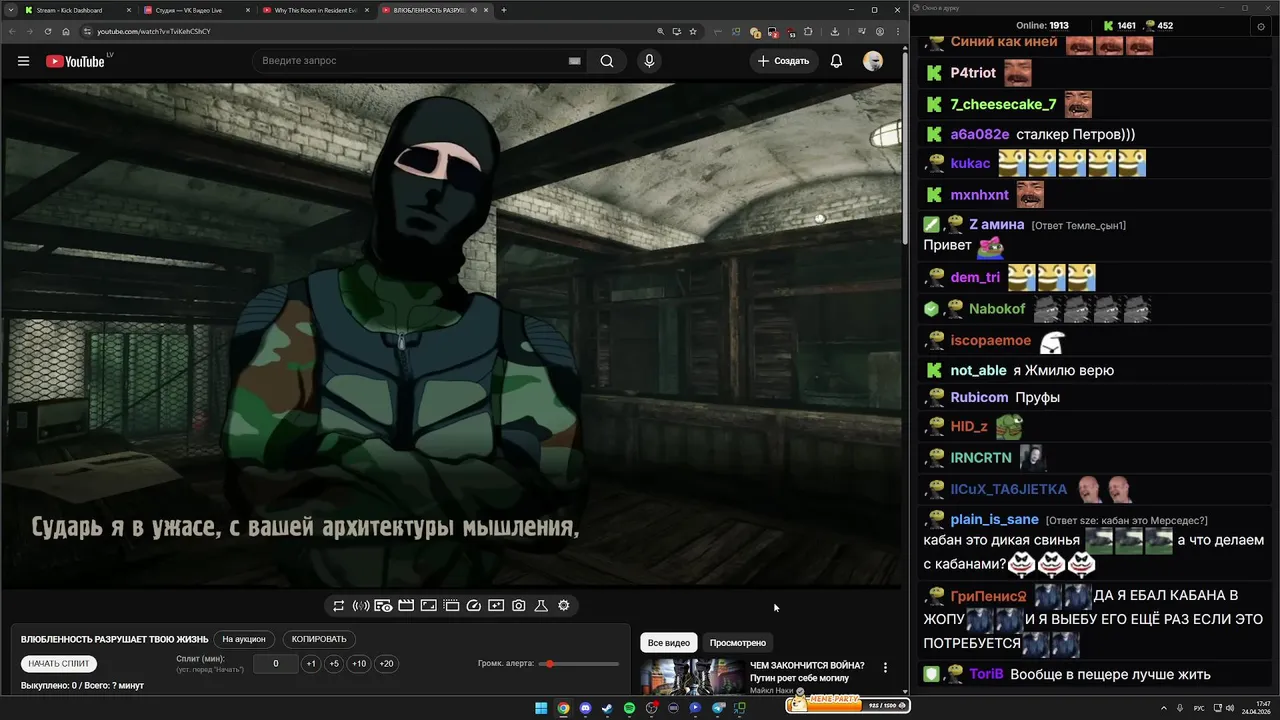1280x720 pixels.
Task: Switch to Студия — VK Видео Live tab
Action: click(x=194, y=10)
